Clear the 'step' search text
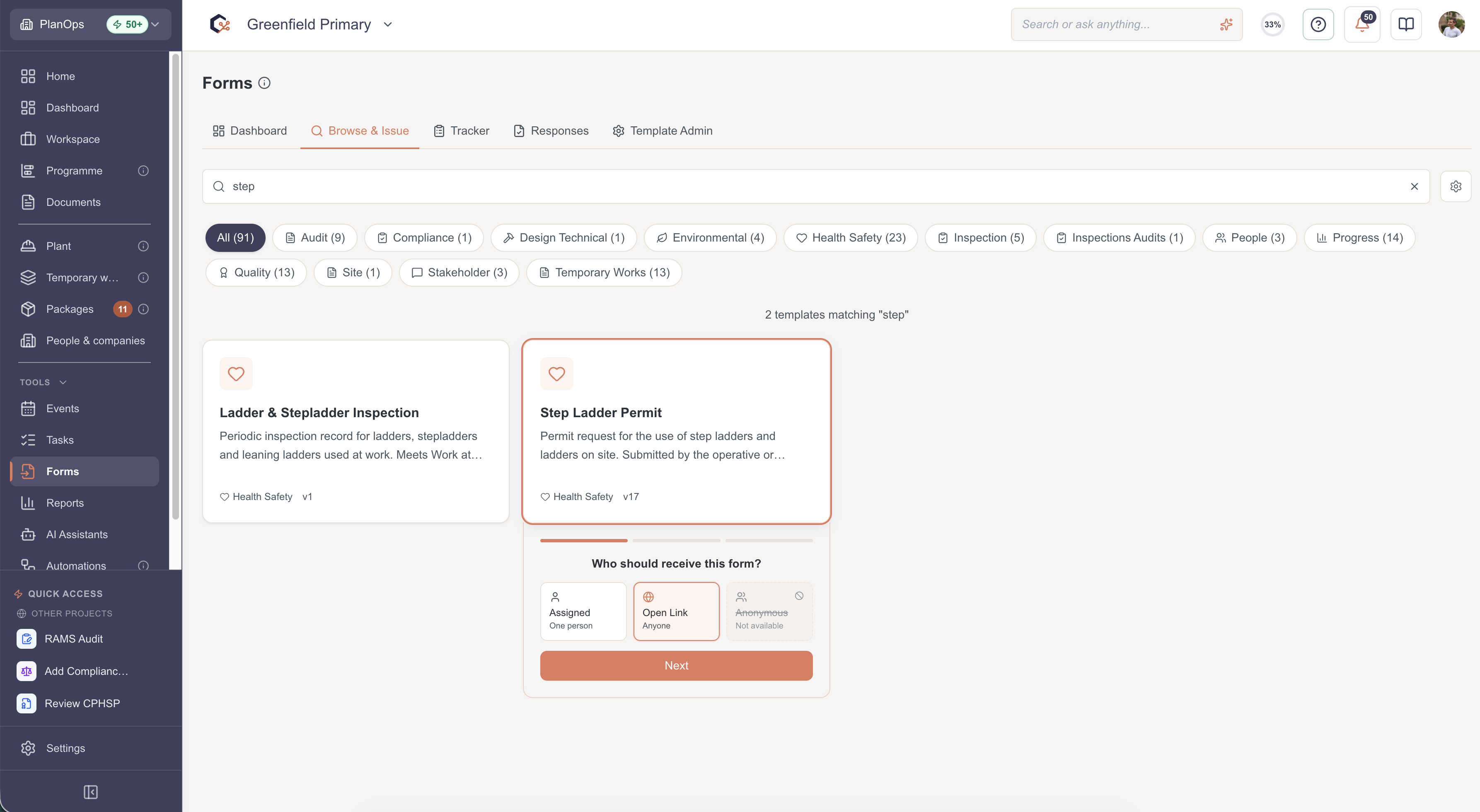Screen dimensions: 1480x812 1414,186
